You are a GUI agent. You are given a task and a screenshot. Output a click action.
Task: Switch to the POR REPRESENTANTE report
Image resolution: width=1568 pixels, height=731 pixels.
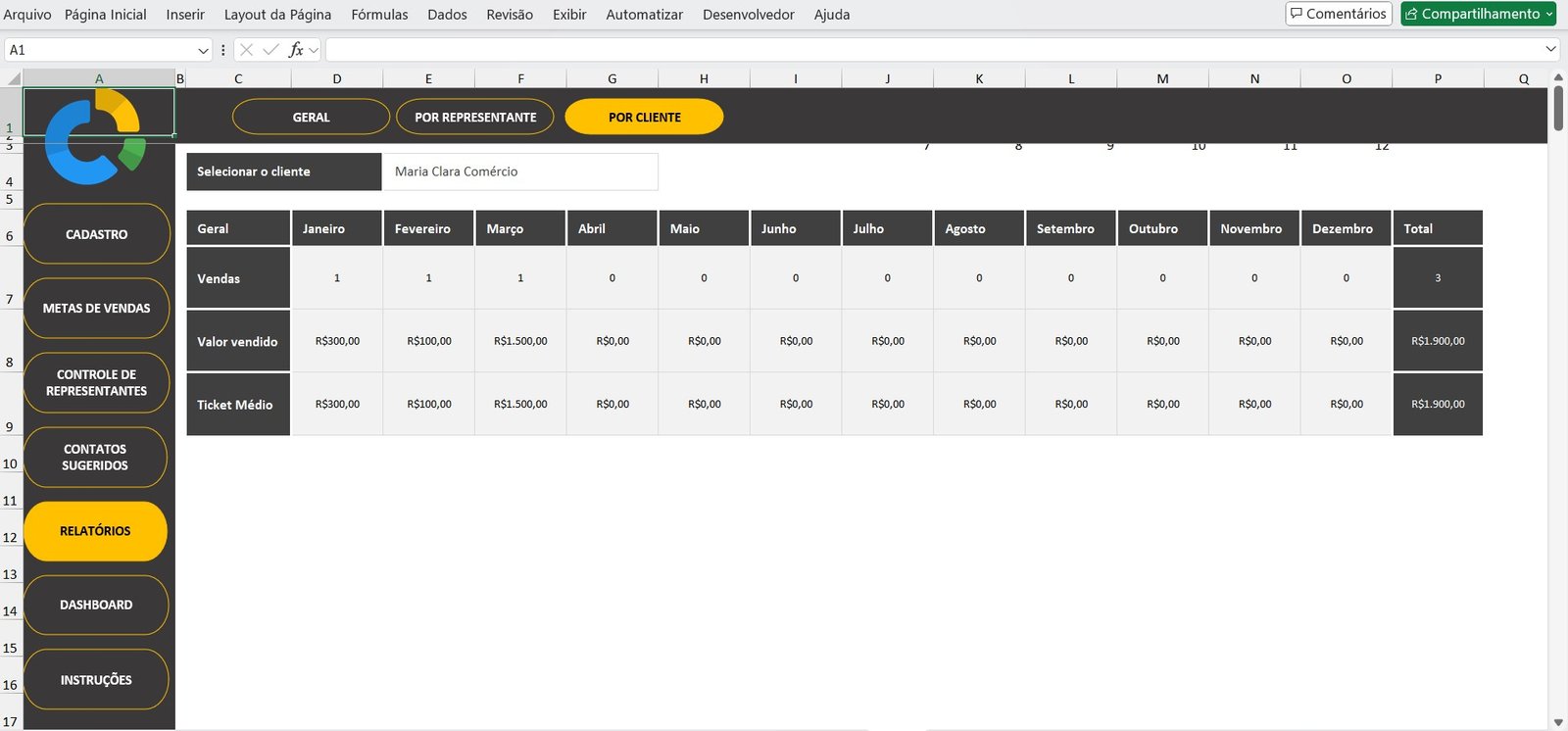(475, 117)
